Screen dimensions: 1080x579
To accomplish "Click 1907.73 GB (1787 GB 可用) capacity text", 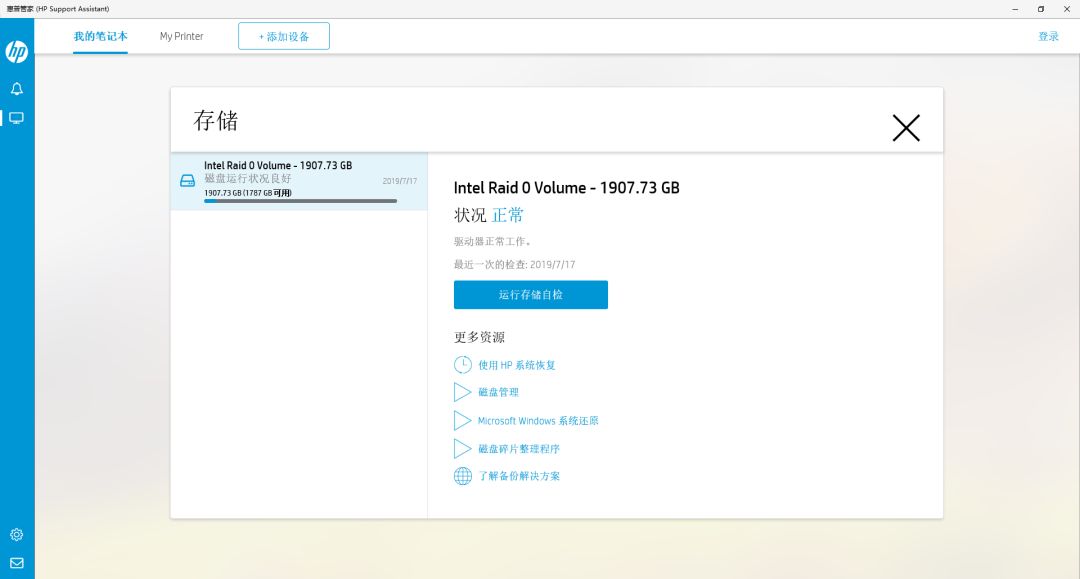I will click(247, 193).
